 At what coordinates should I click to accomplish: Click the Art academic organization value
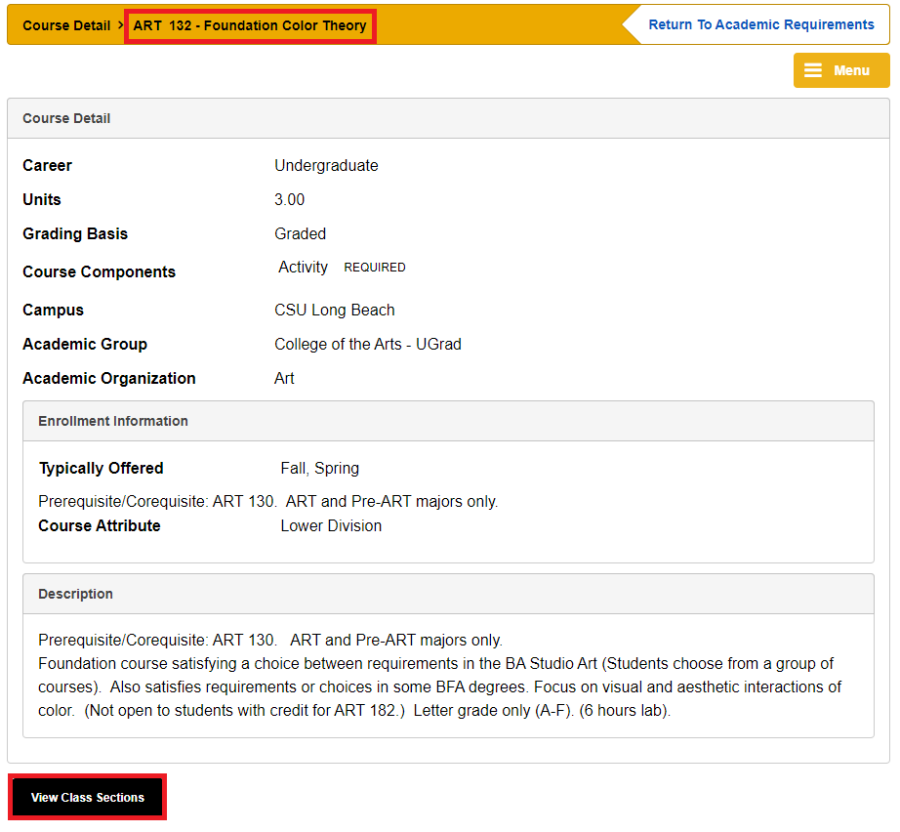[284, 379]
